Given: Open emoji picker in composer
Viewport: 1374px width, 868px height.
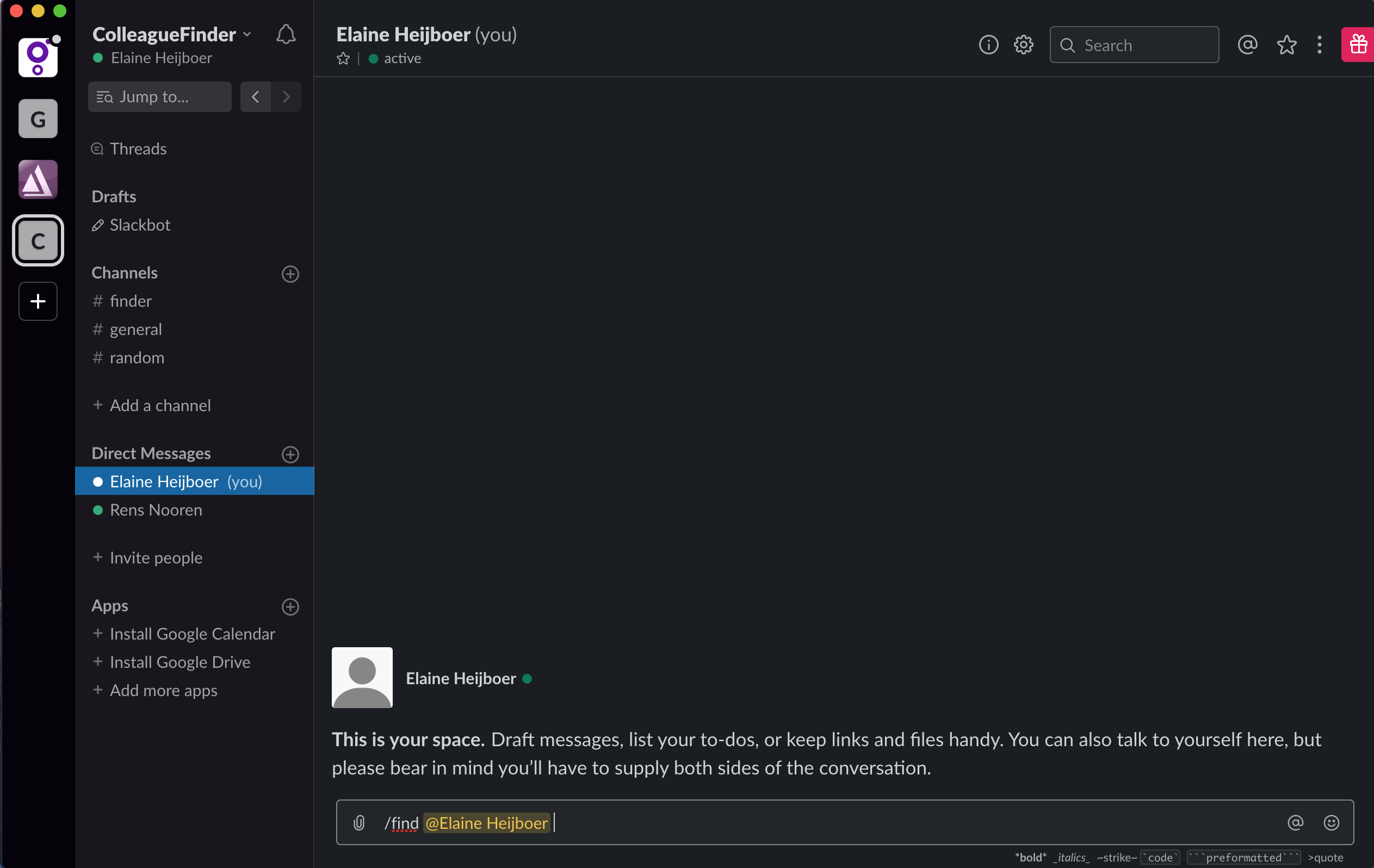Looking at the screenshot, I should tap(1331, 822).
